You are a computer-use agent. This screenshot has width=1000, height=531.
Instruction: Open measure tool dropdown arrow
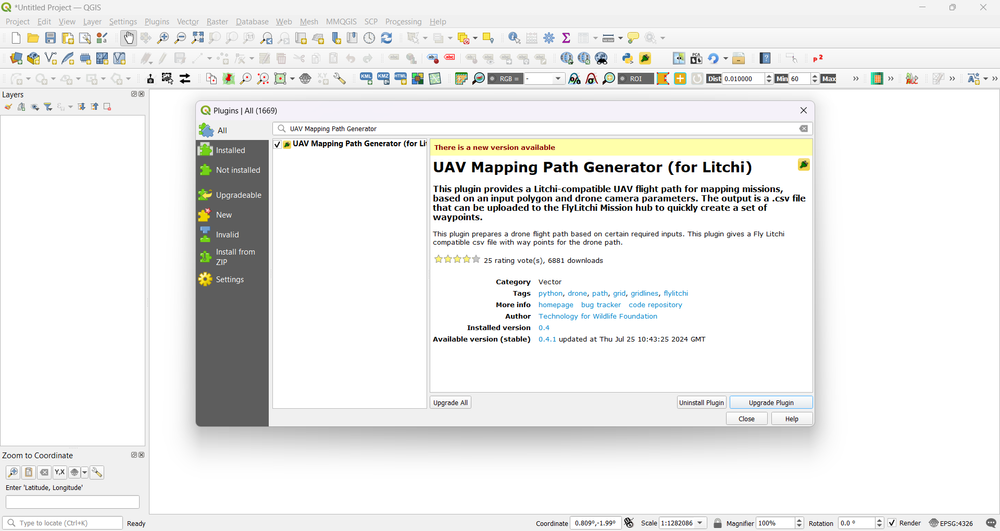tap(621, 38)
